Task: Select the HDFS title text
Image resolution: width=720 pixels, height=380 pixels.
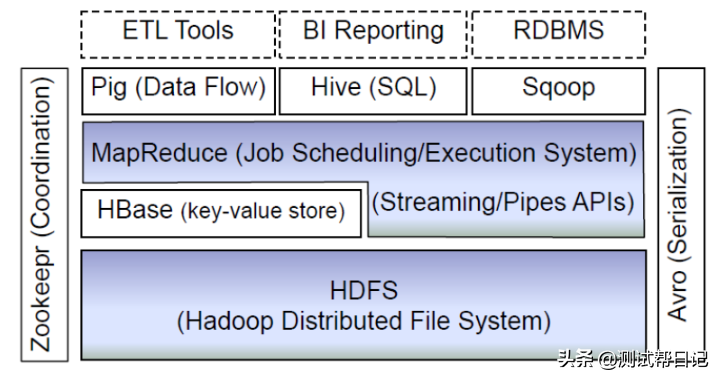Action: click(364, 291)
